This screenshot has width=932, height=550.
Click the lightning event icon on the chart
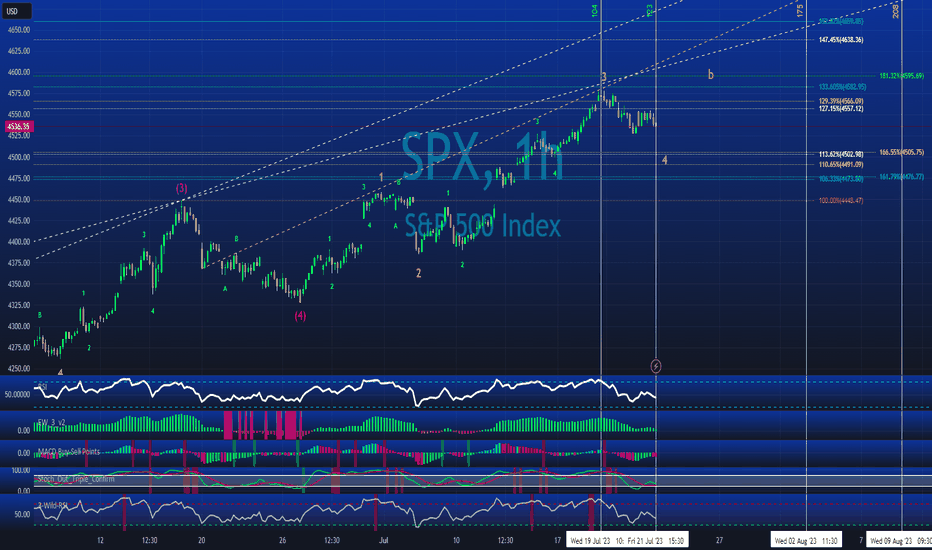[656, 366]
